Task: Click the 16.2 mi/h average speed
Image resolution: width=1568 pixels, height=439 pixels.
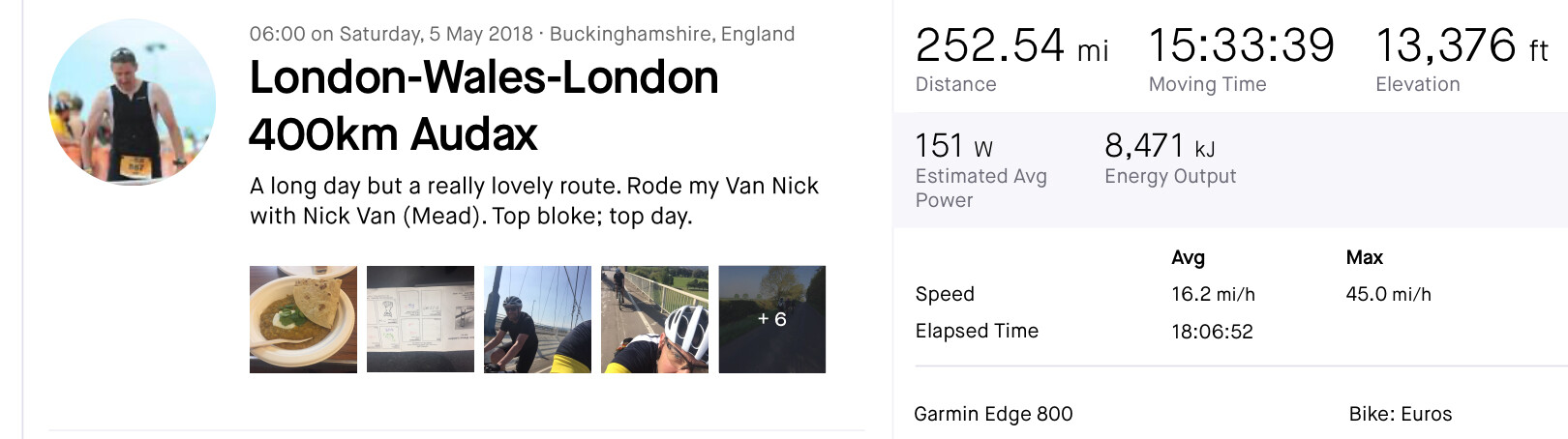Action: pos(1213,294)
